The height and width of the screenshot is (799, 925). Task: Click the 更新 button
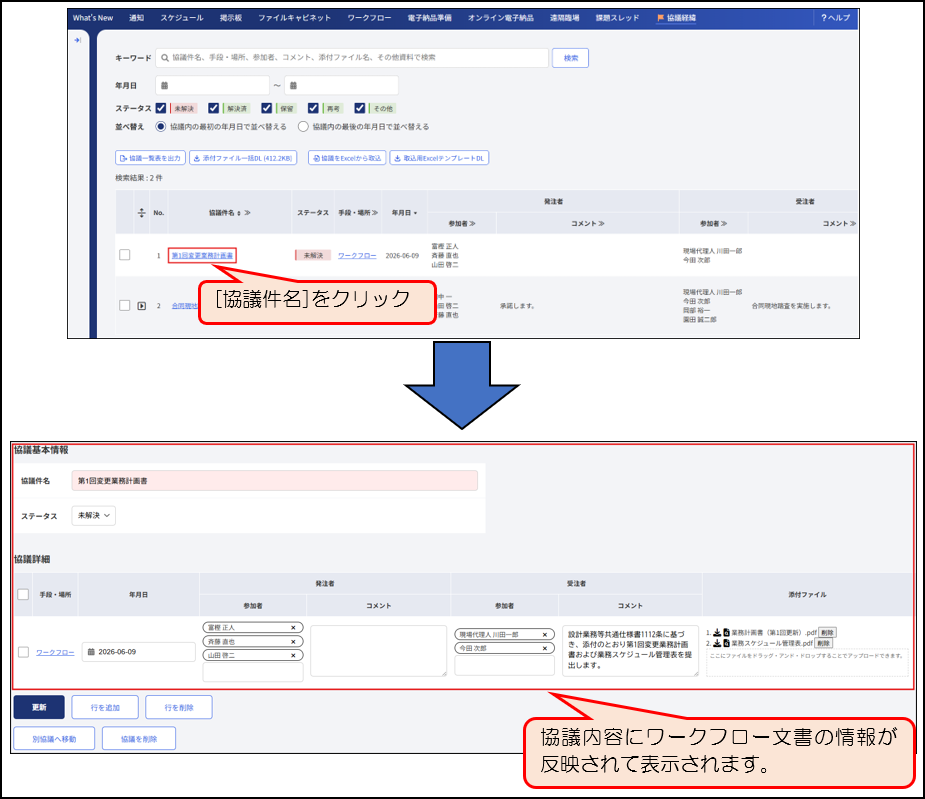[x=39, y=707]
